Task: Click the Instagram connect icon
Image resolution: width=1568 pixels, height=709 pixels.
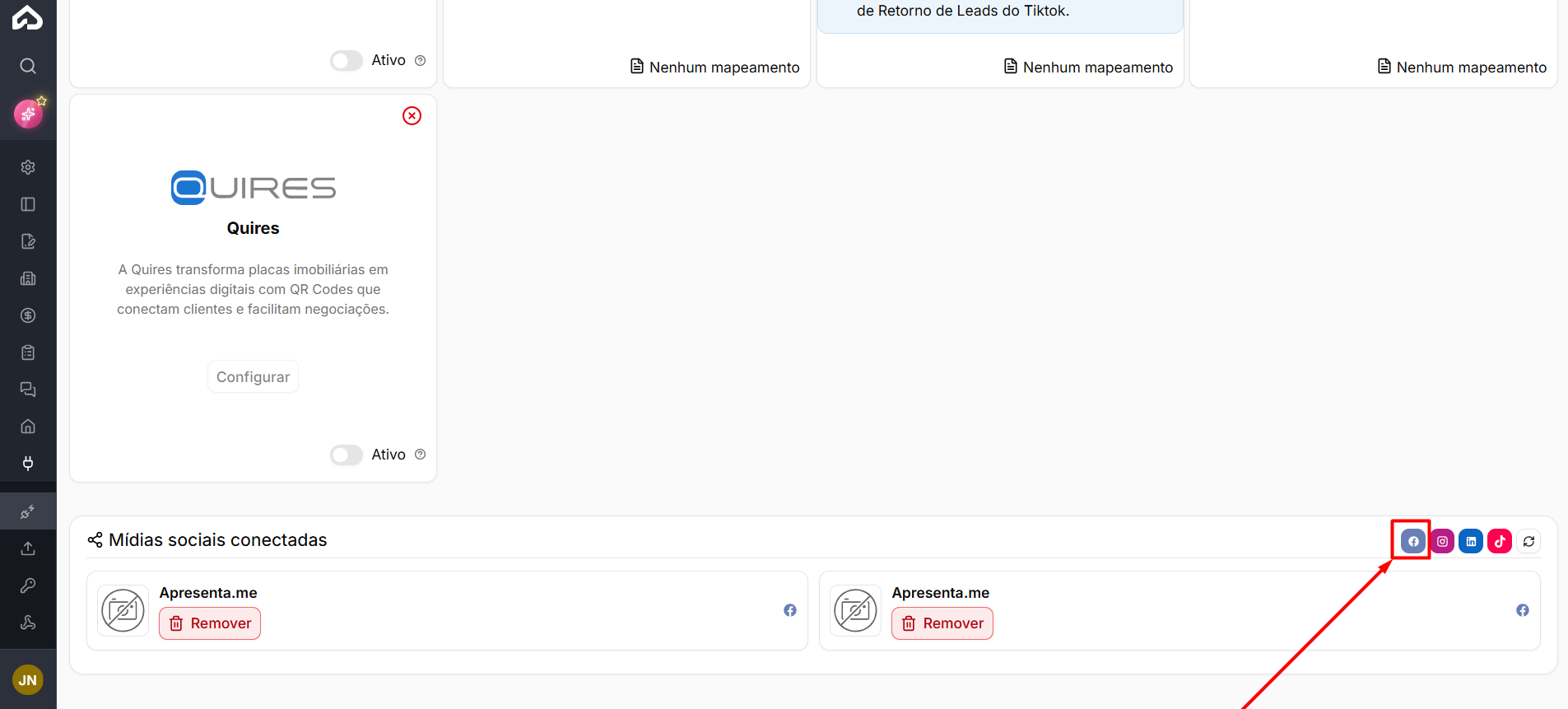Action: pyautogui.click(x=1442, y=541)
